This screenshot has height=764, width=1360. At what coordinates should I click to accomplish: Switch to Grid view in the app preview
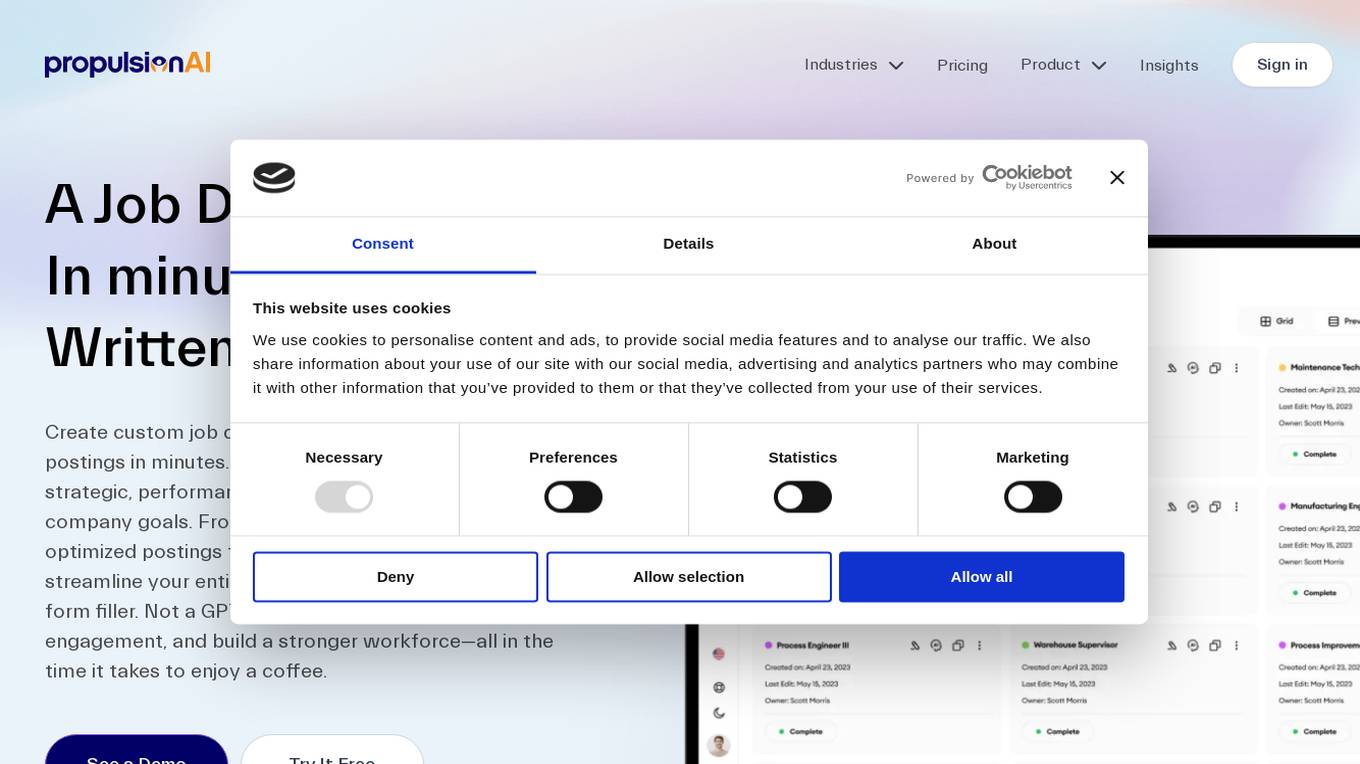(1277, 321)
